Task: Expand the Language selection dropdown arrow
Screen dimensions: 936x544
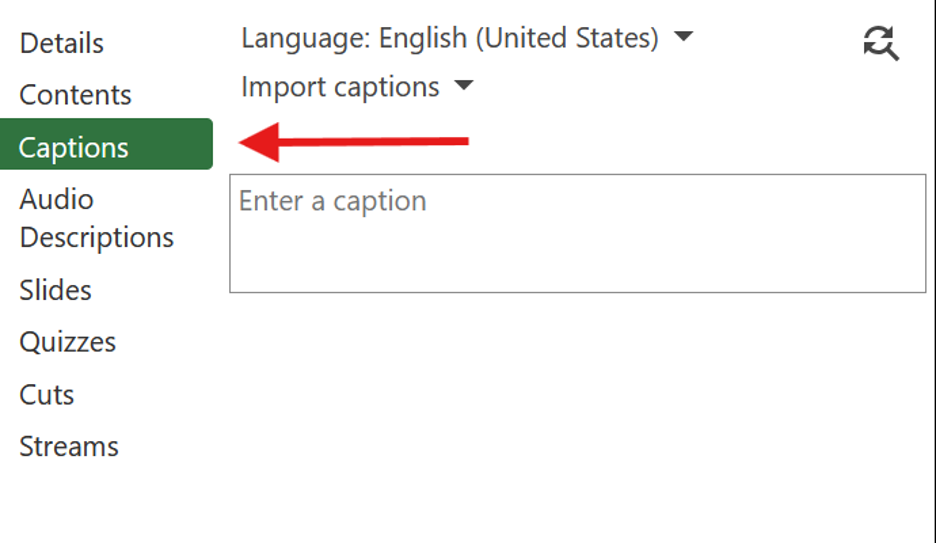Action: pyautogui.click(x=683, y=37)
